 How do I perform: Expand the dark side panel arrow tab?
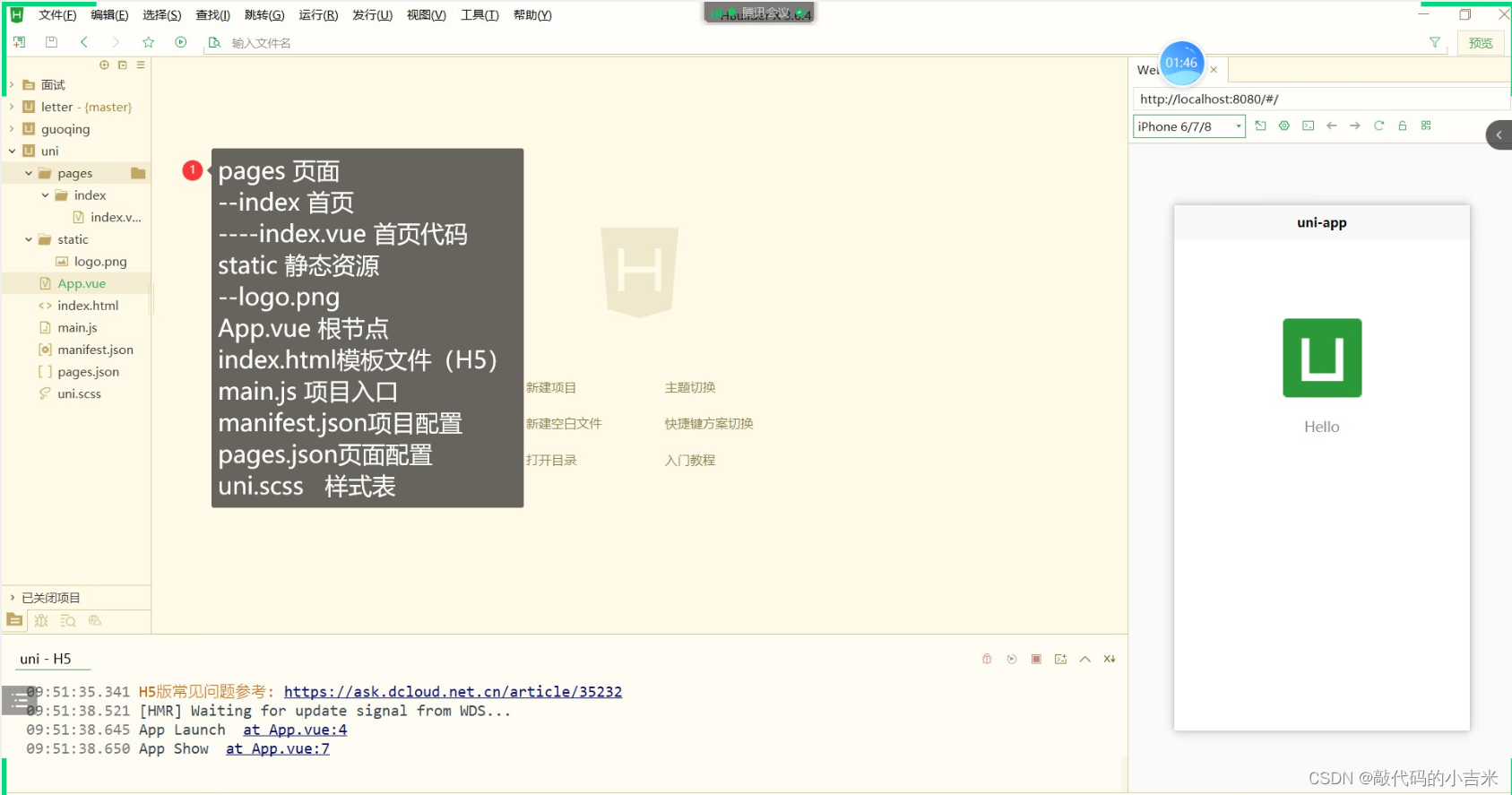(x=1499, y=135)
